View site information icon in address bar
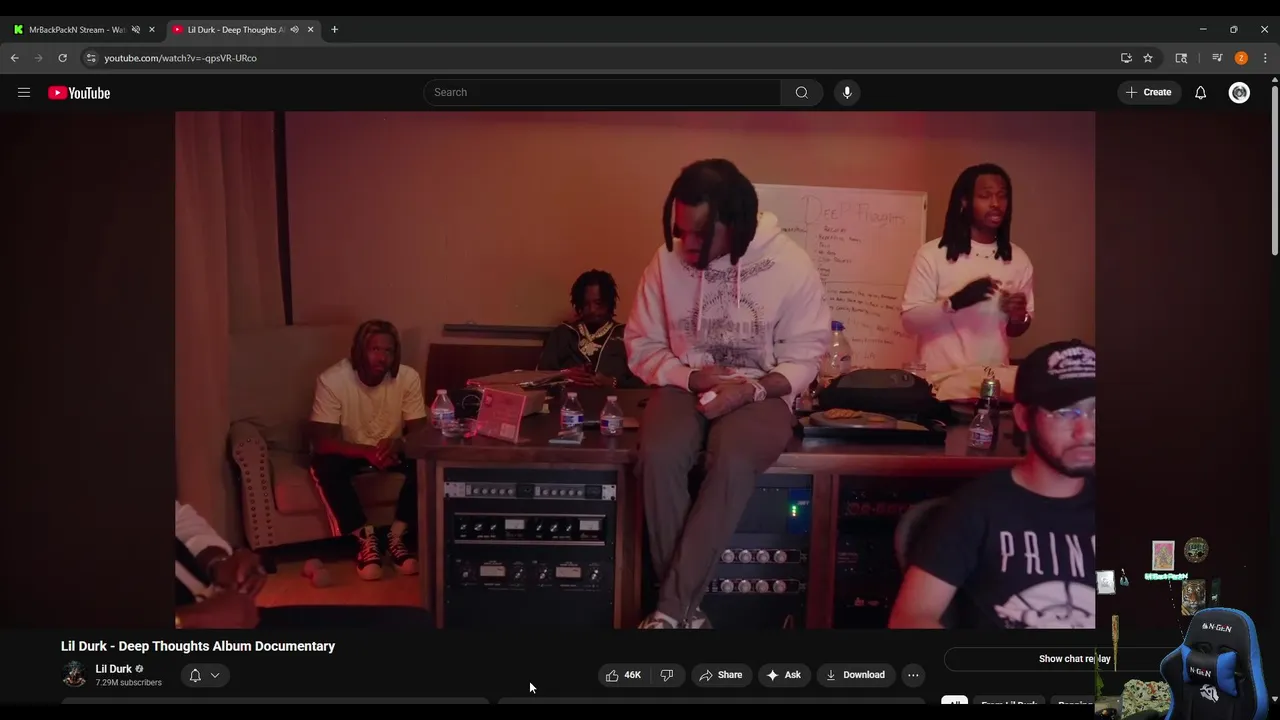This screenshot has width=1280, height=720. point(91,58)
